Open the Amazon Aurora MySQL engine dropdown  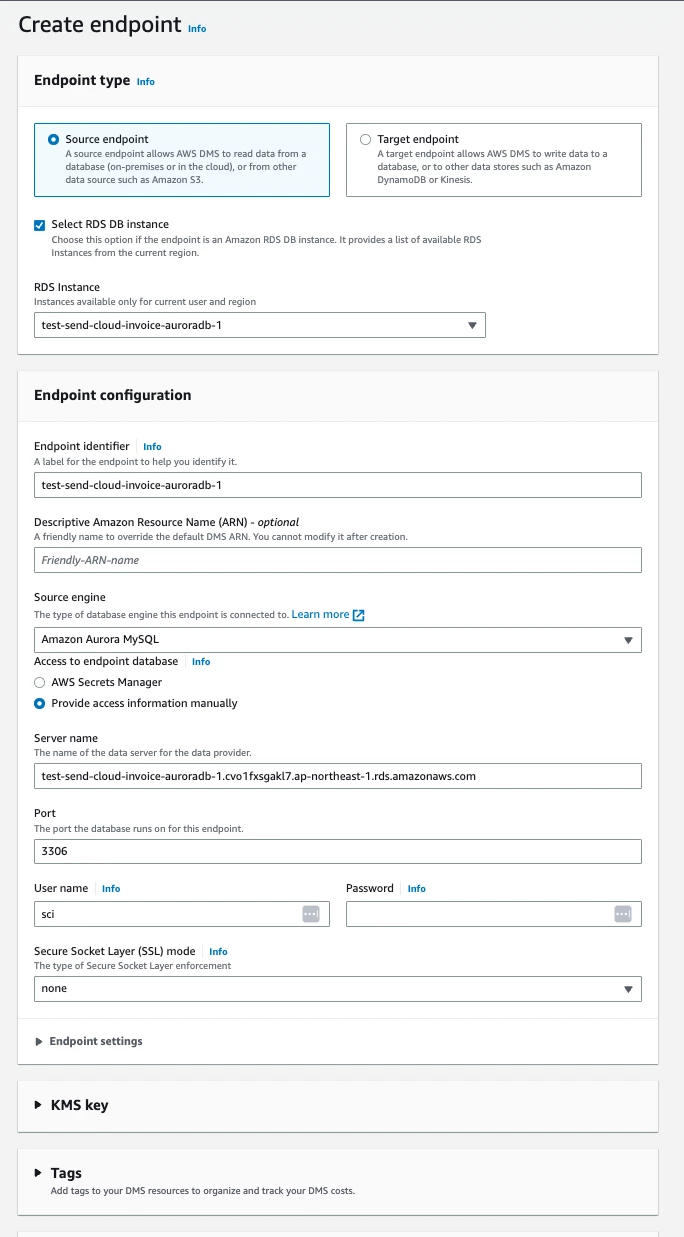[x=338, y=640]
